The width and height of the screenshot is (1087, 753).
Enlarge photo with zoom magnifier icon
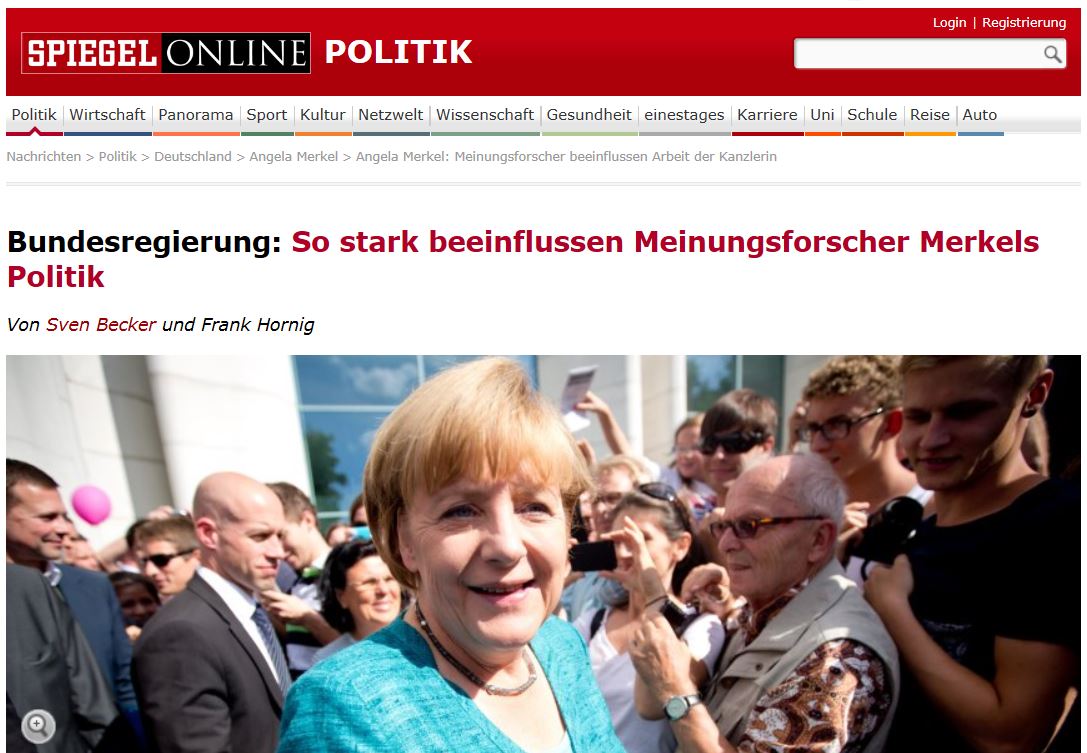click(38, 726)
